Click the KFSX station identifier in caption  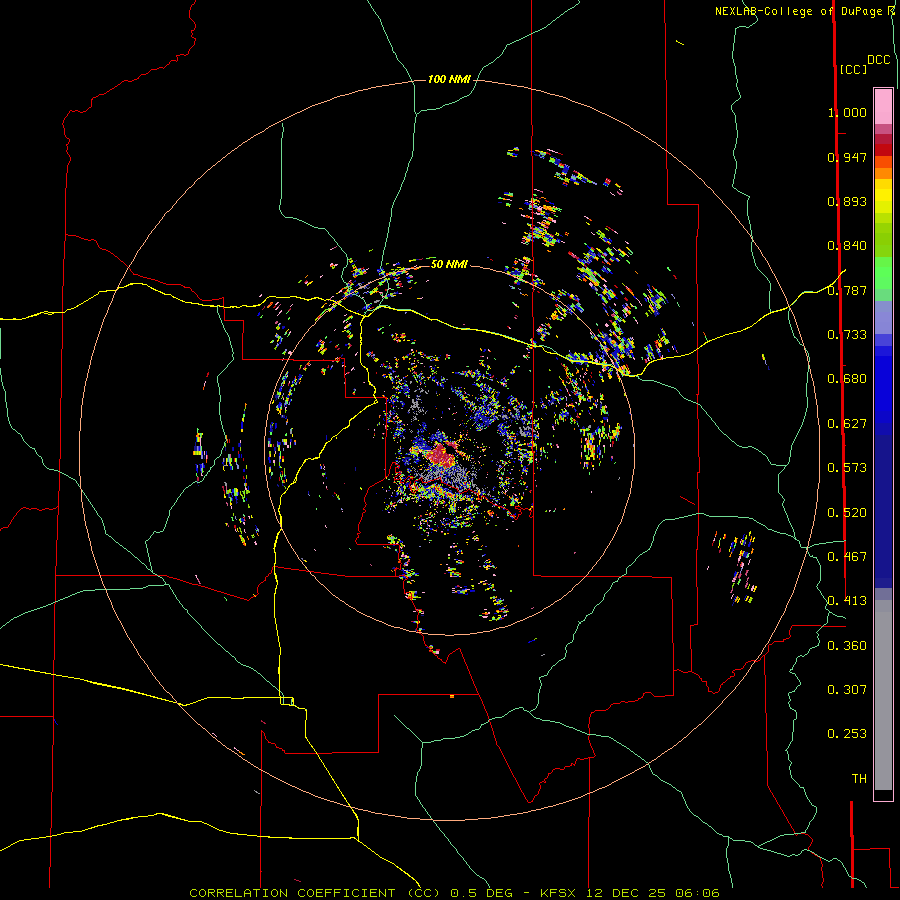tap(560, 893)
